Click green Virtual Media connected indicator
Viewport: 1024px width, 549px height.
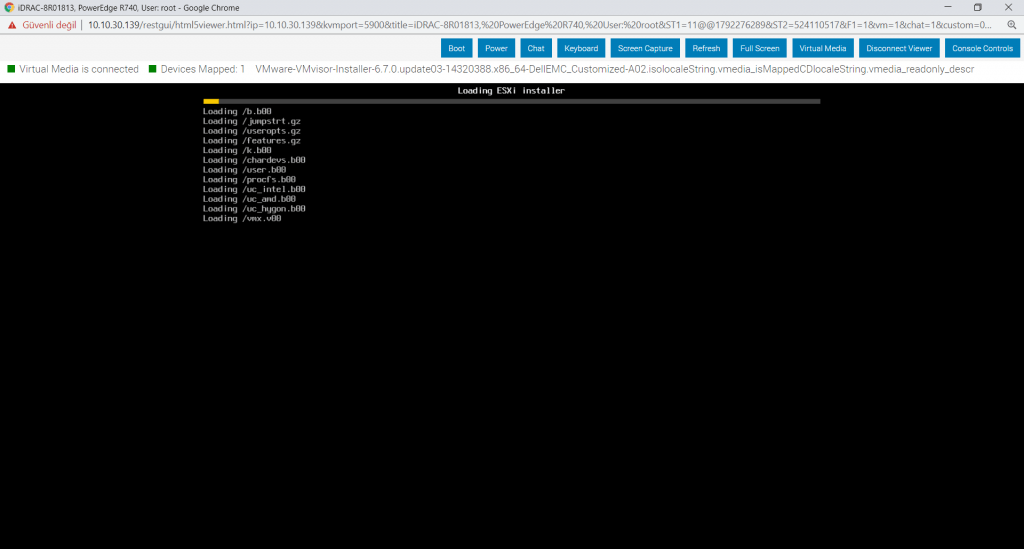11,69
